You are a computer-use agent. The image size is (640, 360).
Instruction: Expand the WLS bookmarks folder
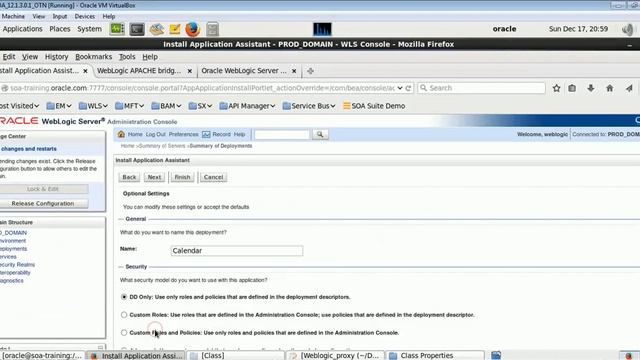coord(93,106)
